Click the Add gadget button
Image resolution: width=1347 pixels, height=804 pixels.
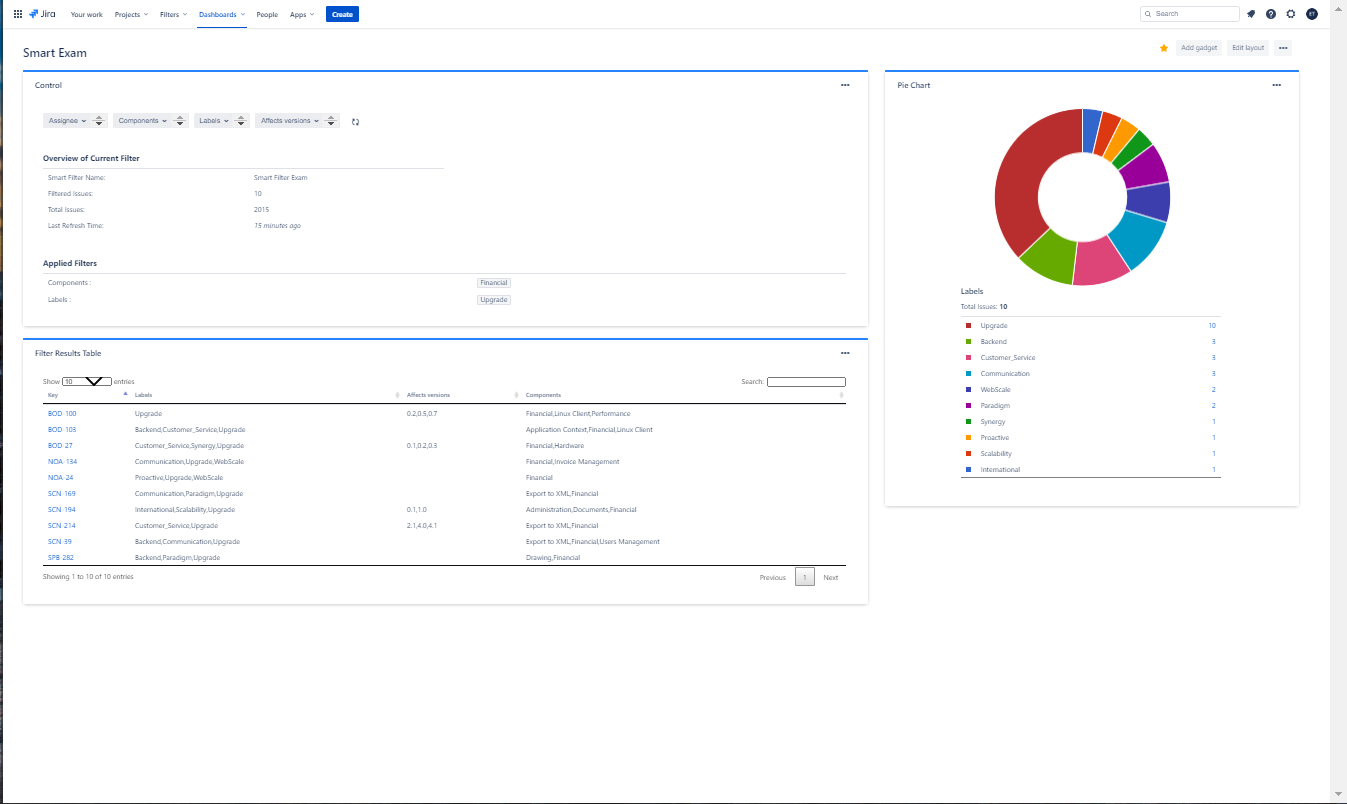coord(1199,48)
